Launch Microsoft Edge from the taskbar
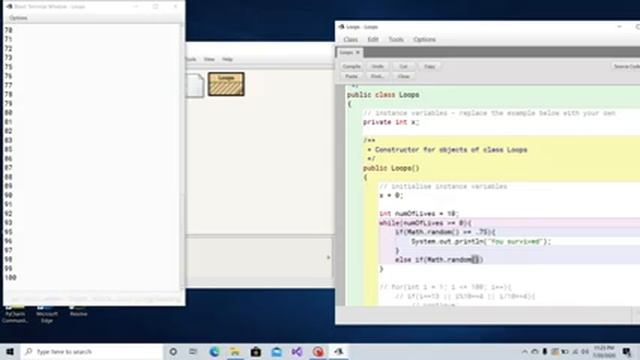 pyautogui.click(x=214, y=351)
